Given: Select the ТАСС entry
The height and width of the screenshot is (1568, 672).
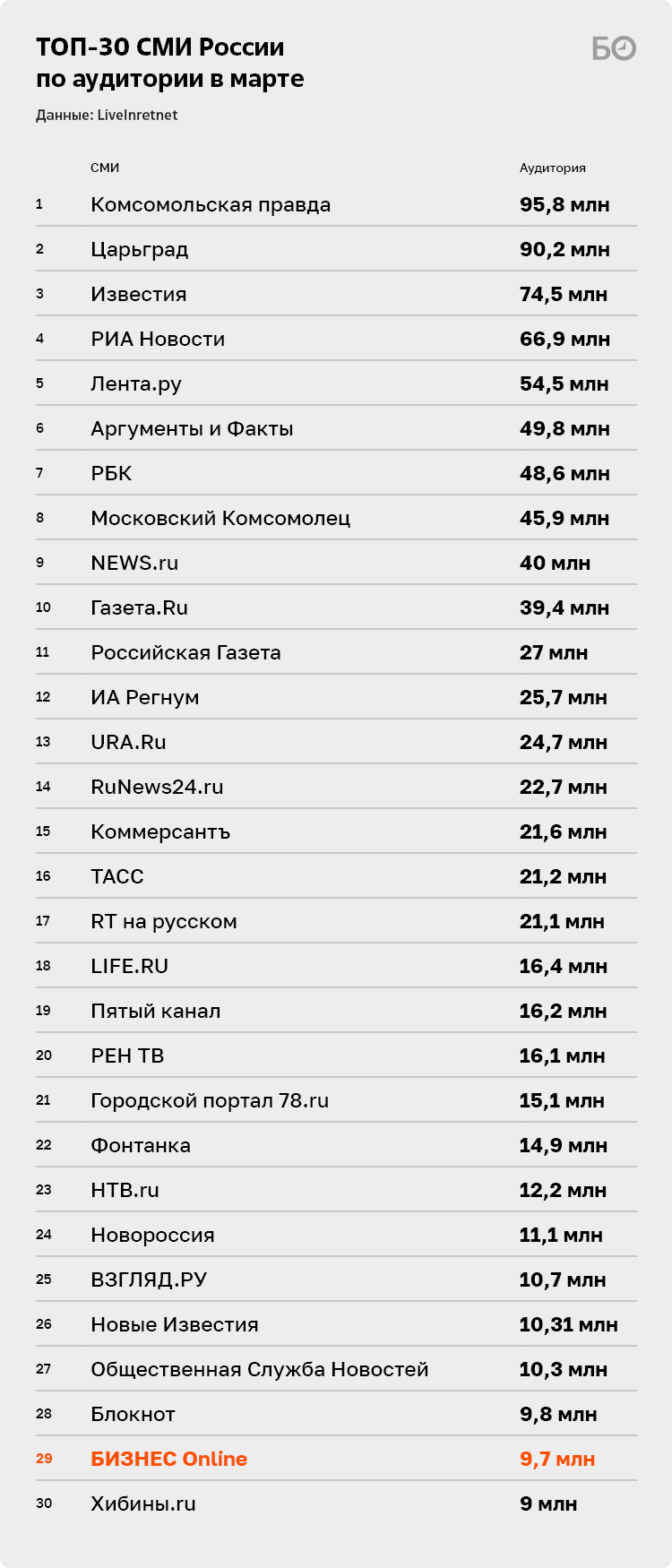Looking at the screenshot, I should tap(117, 876).
